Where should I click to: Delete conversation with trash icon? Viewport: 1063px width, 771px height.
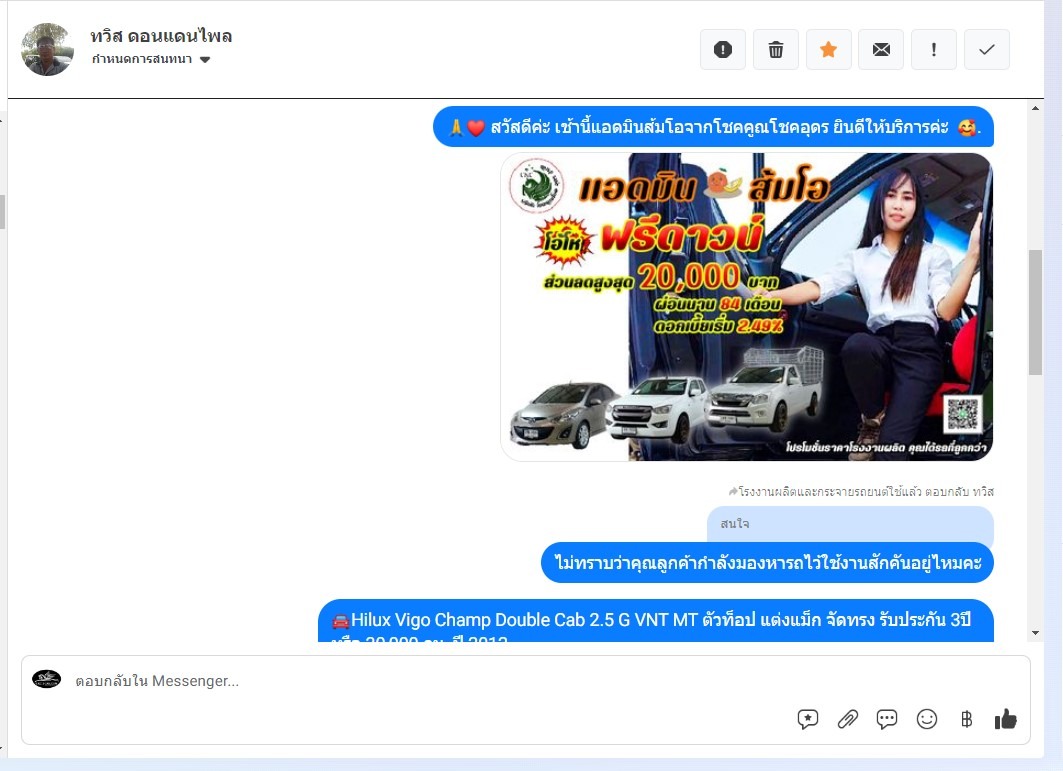(x=776, y=50)
